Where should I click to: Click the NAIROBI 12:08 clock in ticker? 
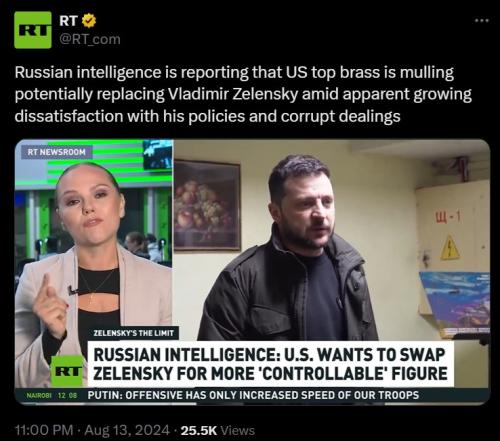(52, 395)
